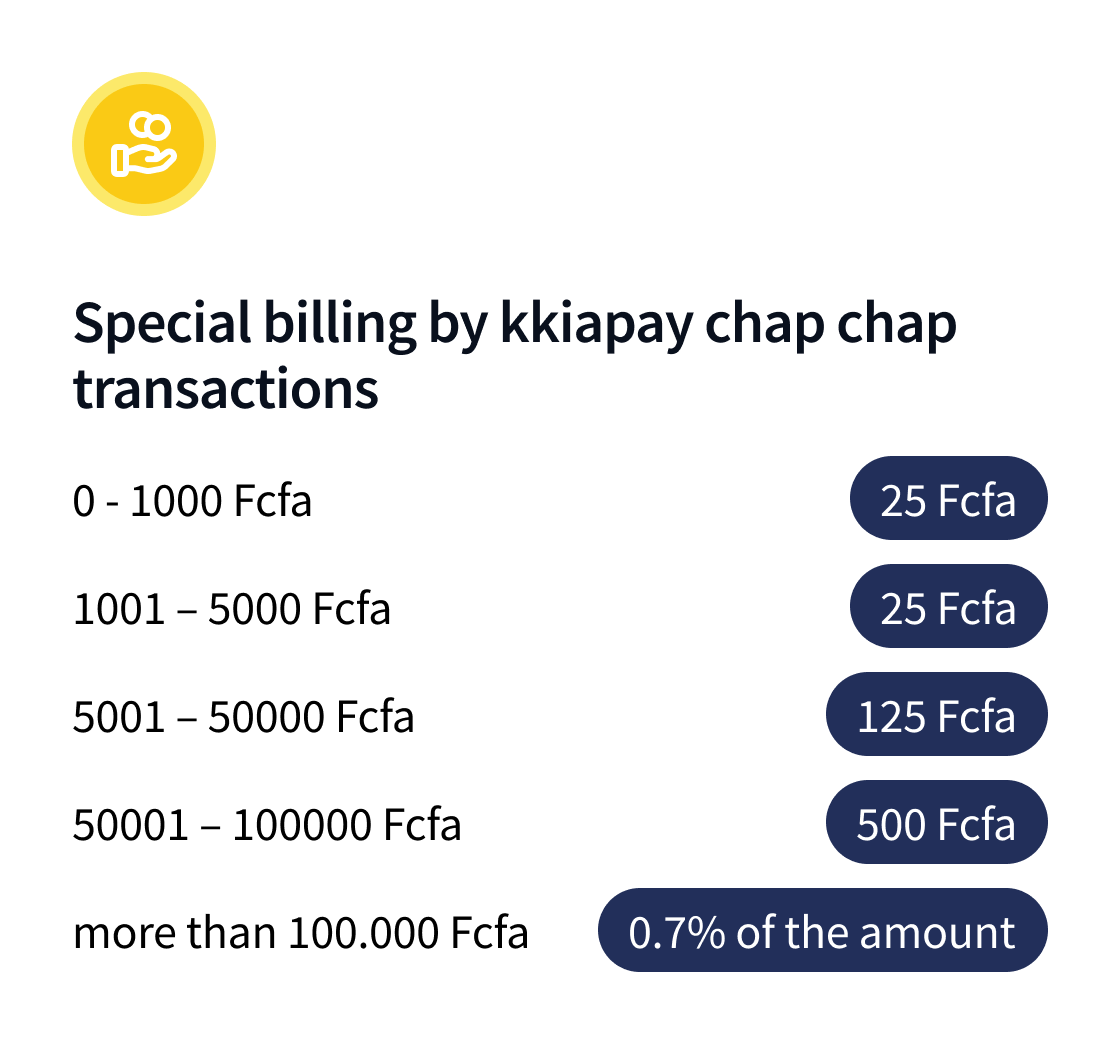The width and height of the screenshot is (1120, 1044).
Task: Click the 25 Fcfa badge for 0 - 1000 range
Action: pos(948,499)
